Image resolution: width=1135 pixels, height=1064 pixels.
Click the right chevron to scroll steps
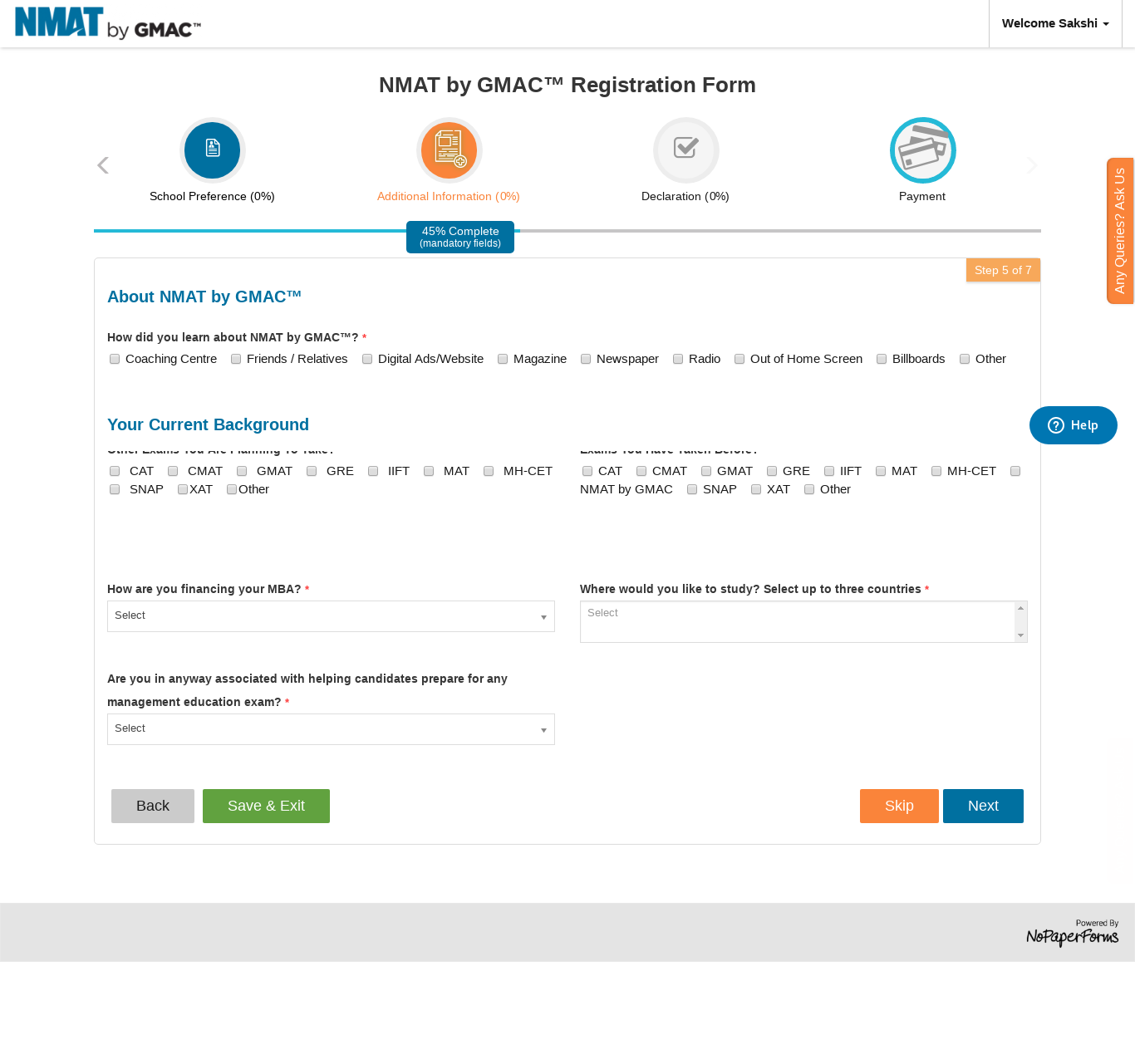(x=1031, y=164)
